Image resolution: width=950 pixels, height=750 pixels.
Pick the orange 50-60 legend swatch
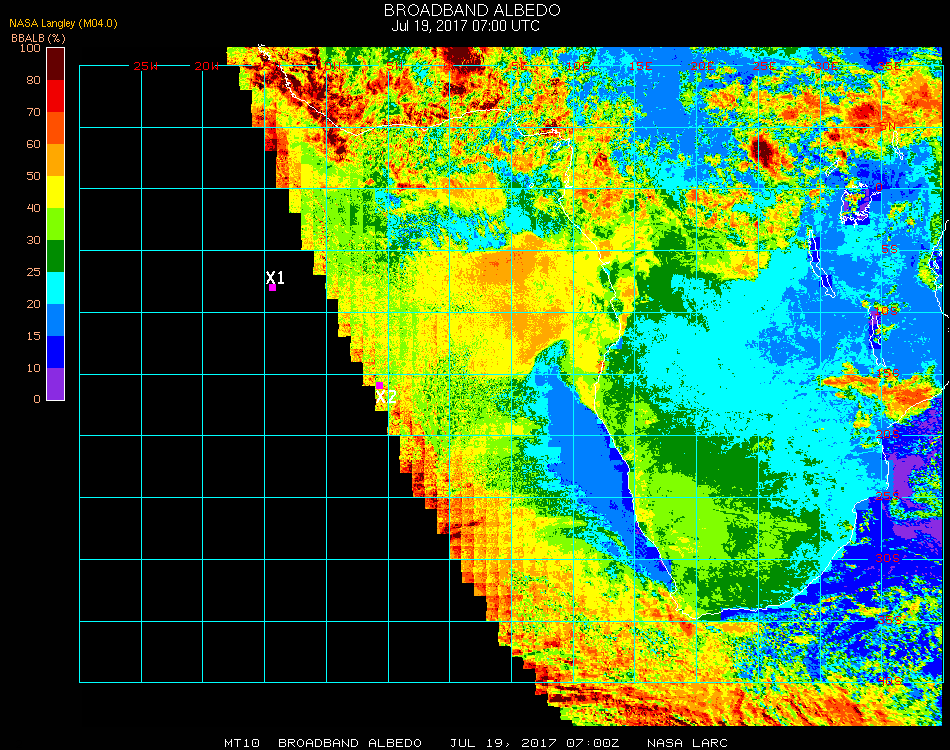point(56,160)
